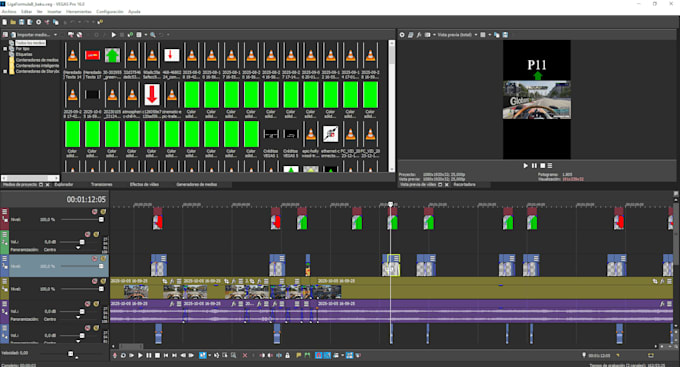Open overlays grid dropdown in preview toolbar

pyautogui.click(x=490, y=35)
